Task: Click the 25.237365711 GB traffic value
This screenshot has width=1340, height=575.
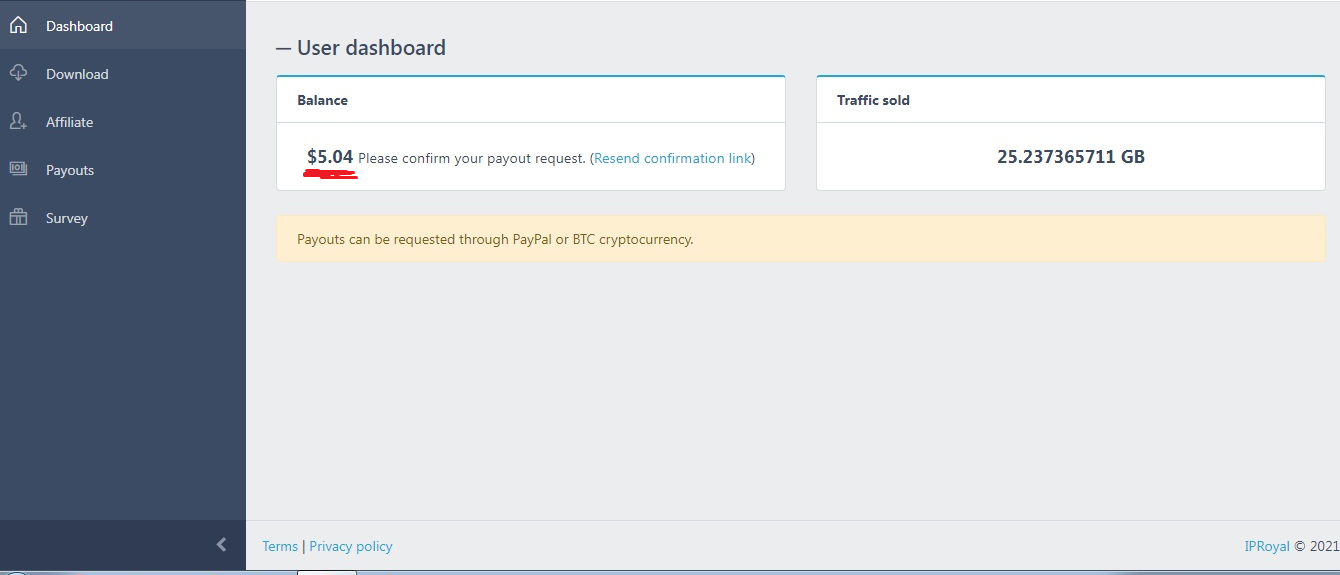Action: [x=1071, y=157]
